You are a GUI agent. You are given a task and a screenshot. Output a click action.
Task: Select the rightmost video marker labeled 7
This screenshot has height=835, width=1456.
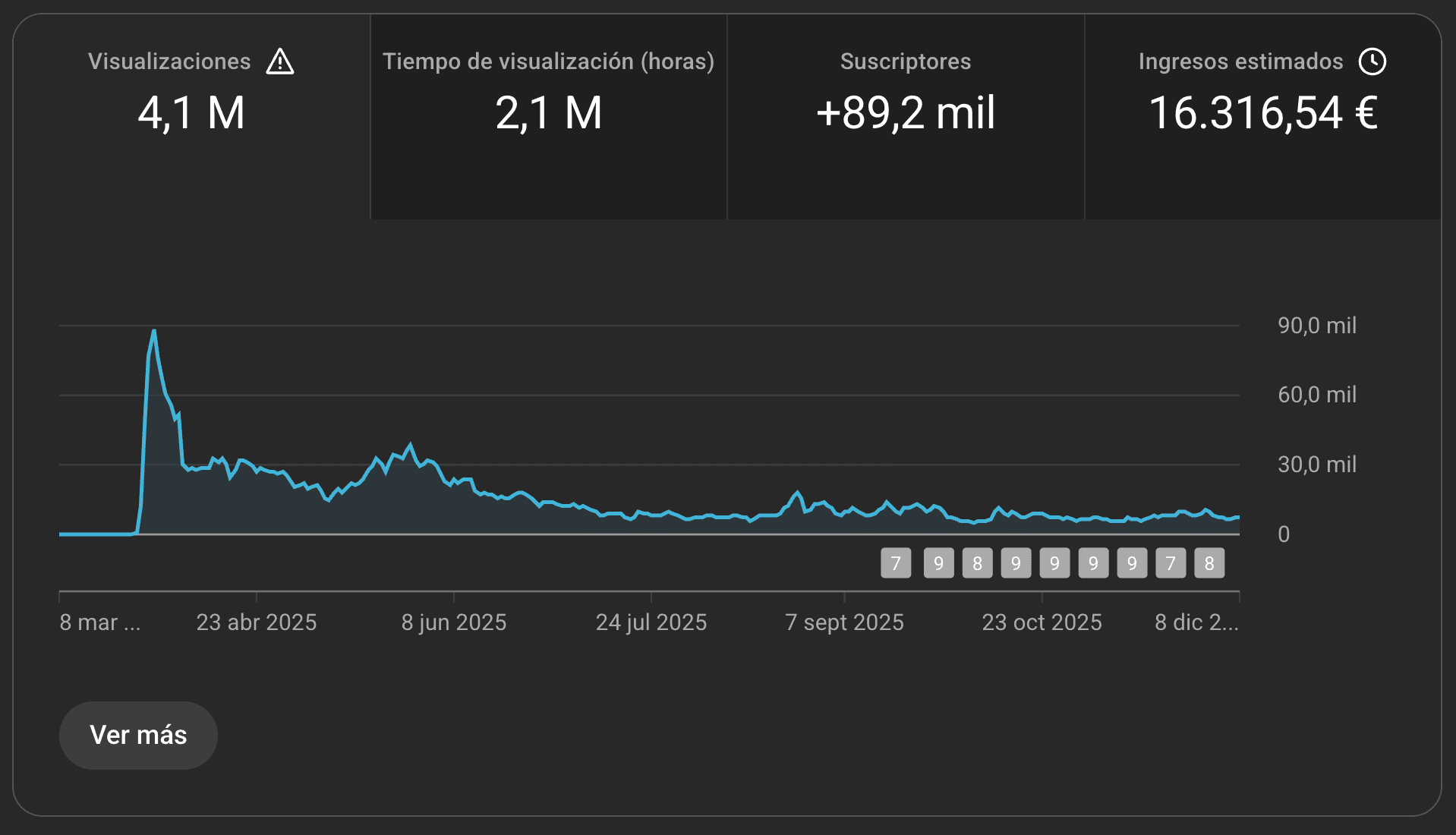(1171, 563)
